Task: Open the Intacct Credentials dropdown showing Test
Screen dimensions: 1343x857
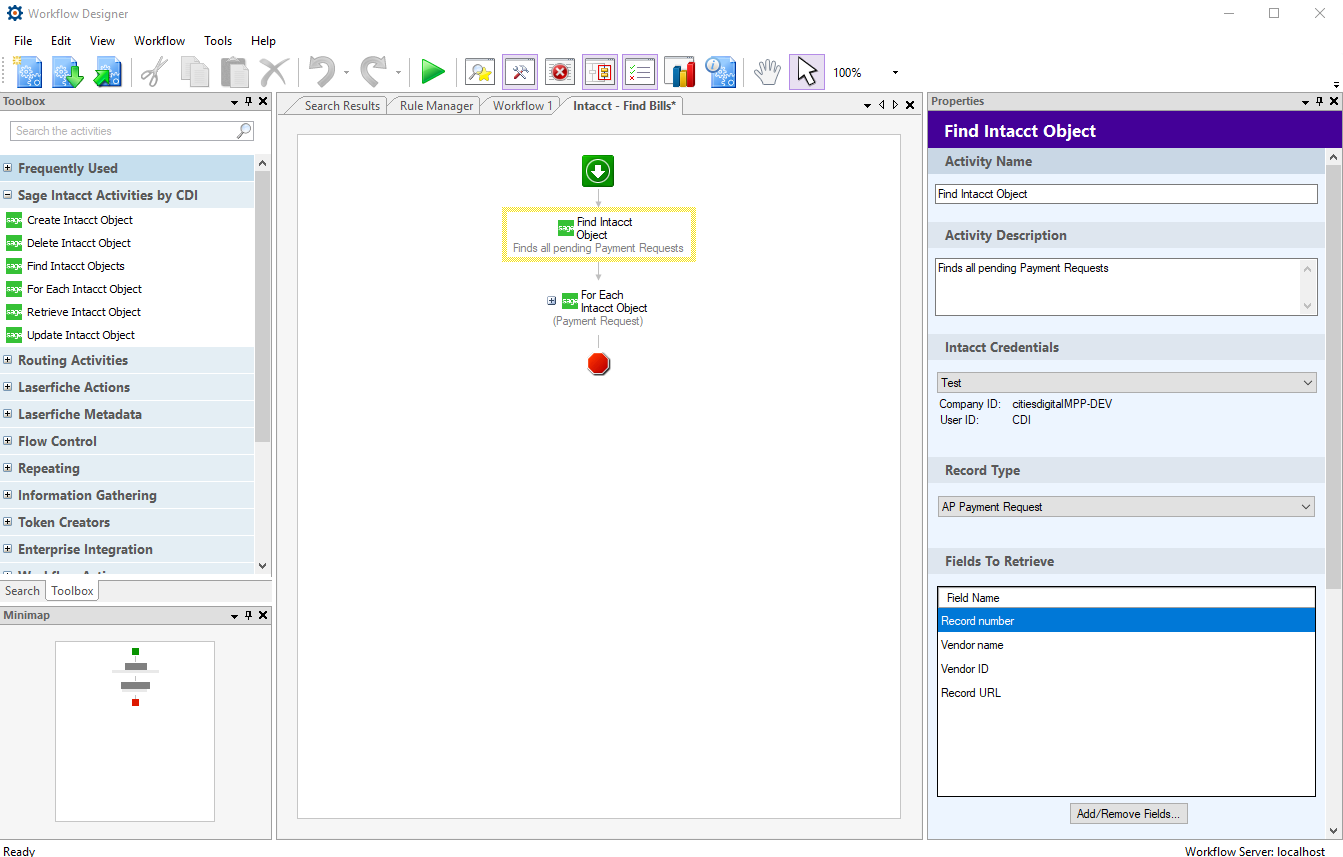Action: point(1127,383)
